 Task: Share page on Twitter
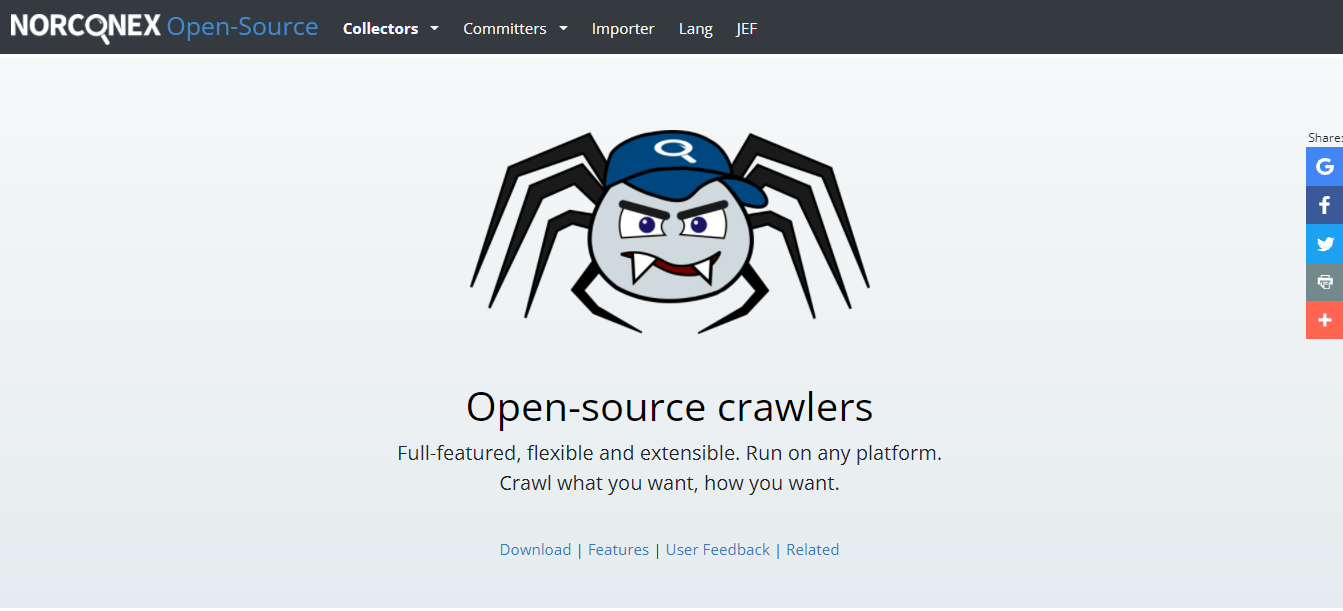[x=1324, y=243]
